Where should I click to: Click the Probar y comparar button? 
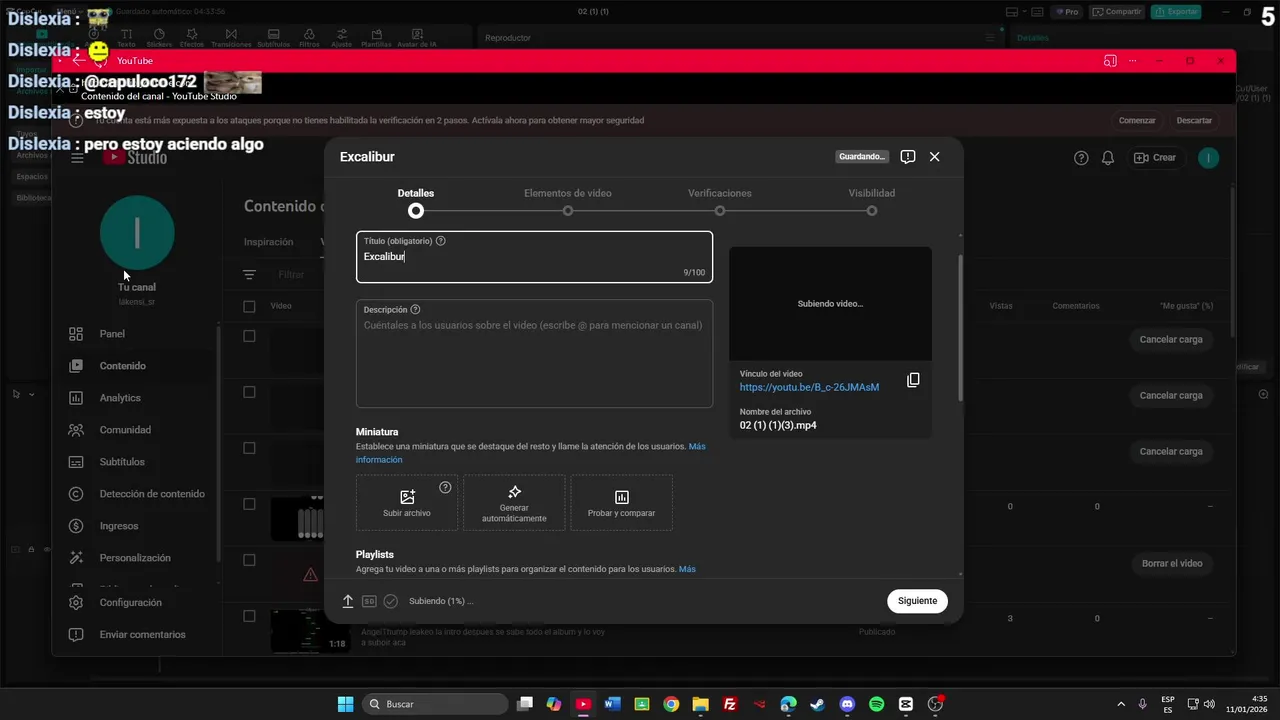coord(621,502)
